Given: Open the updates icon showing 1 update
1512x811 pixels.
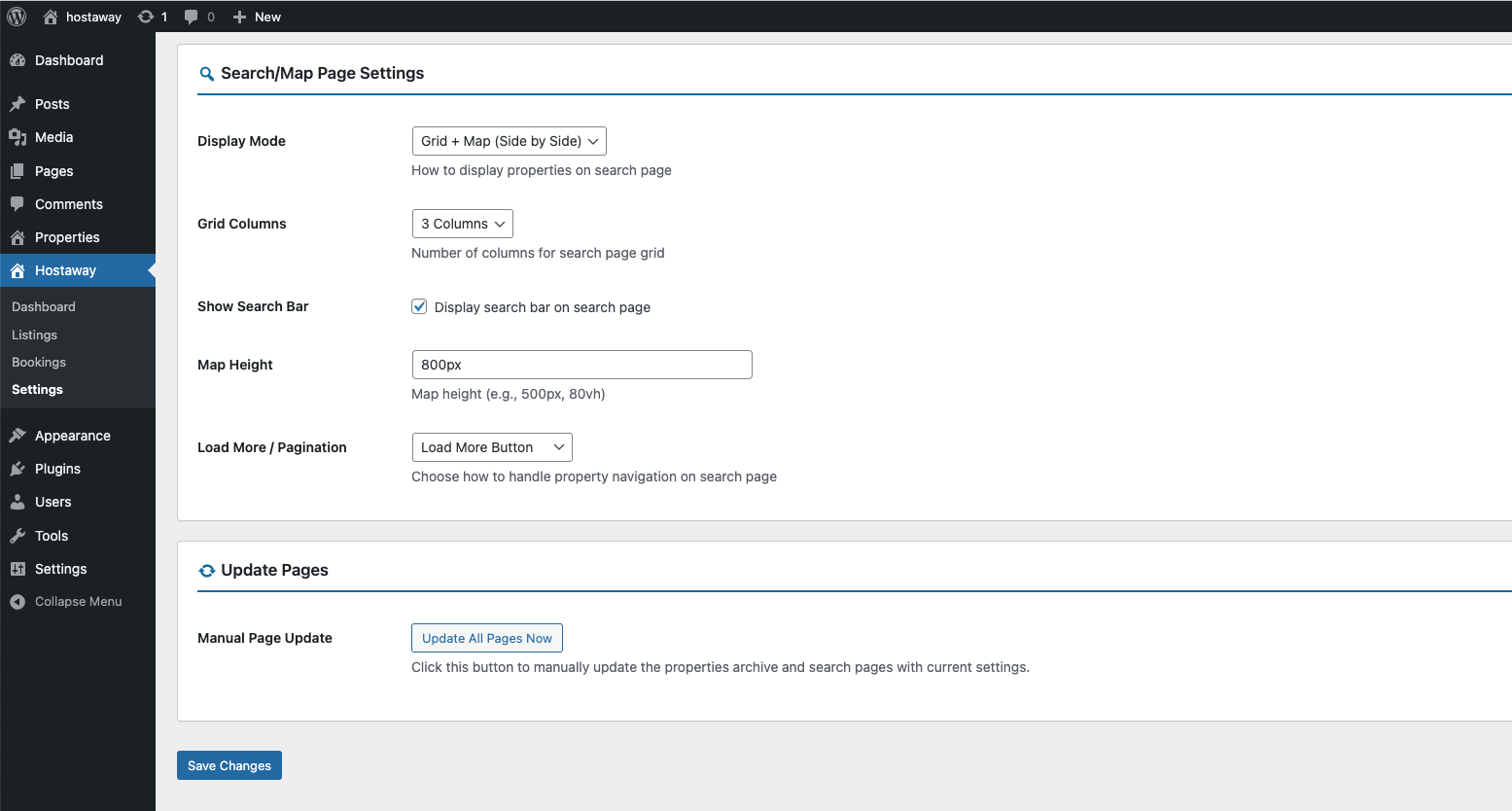Looking at the screenshot, I should click(146, 16).
